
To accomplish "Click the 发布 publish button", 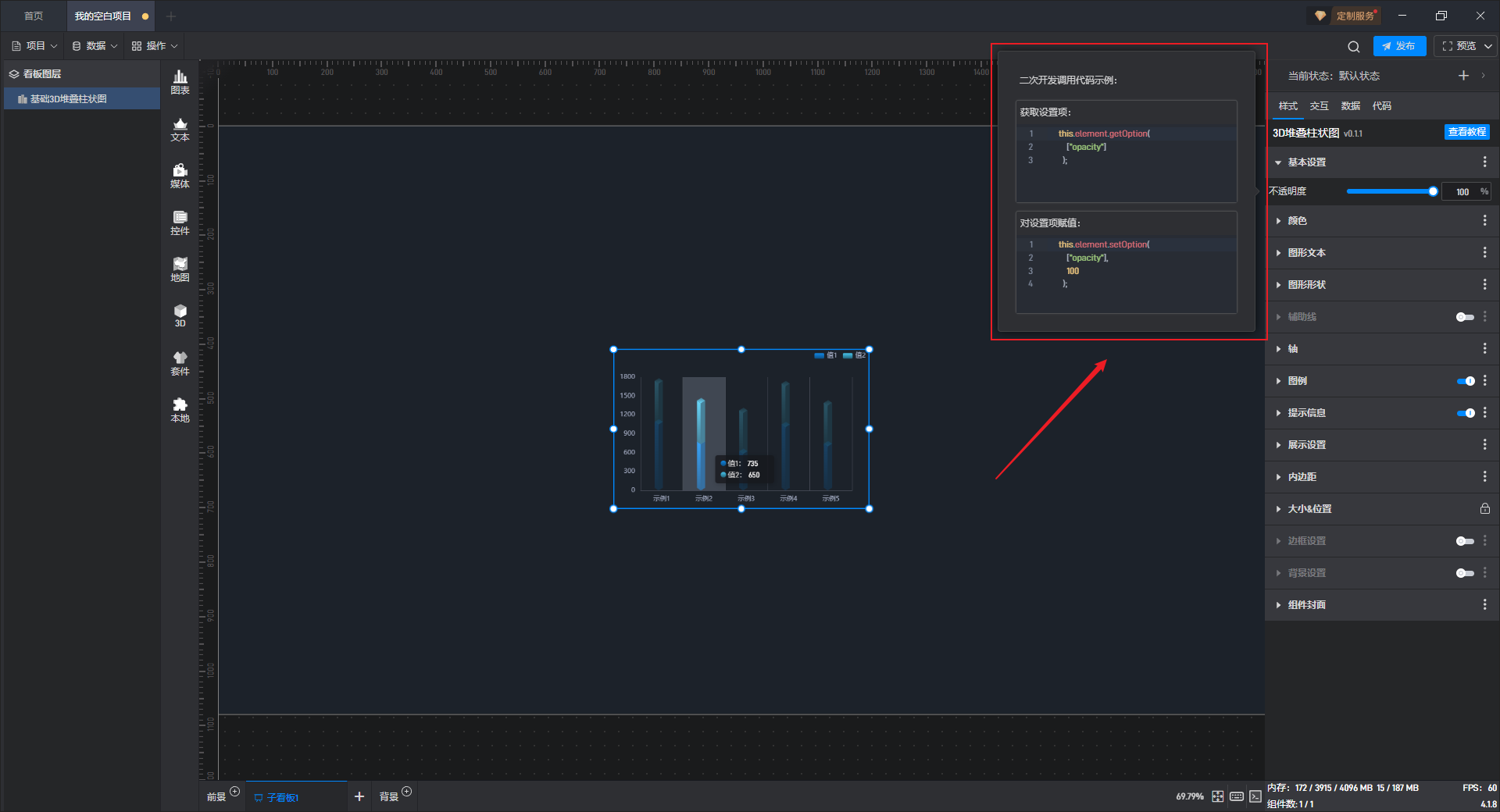I will (x=1398, y=46).
